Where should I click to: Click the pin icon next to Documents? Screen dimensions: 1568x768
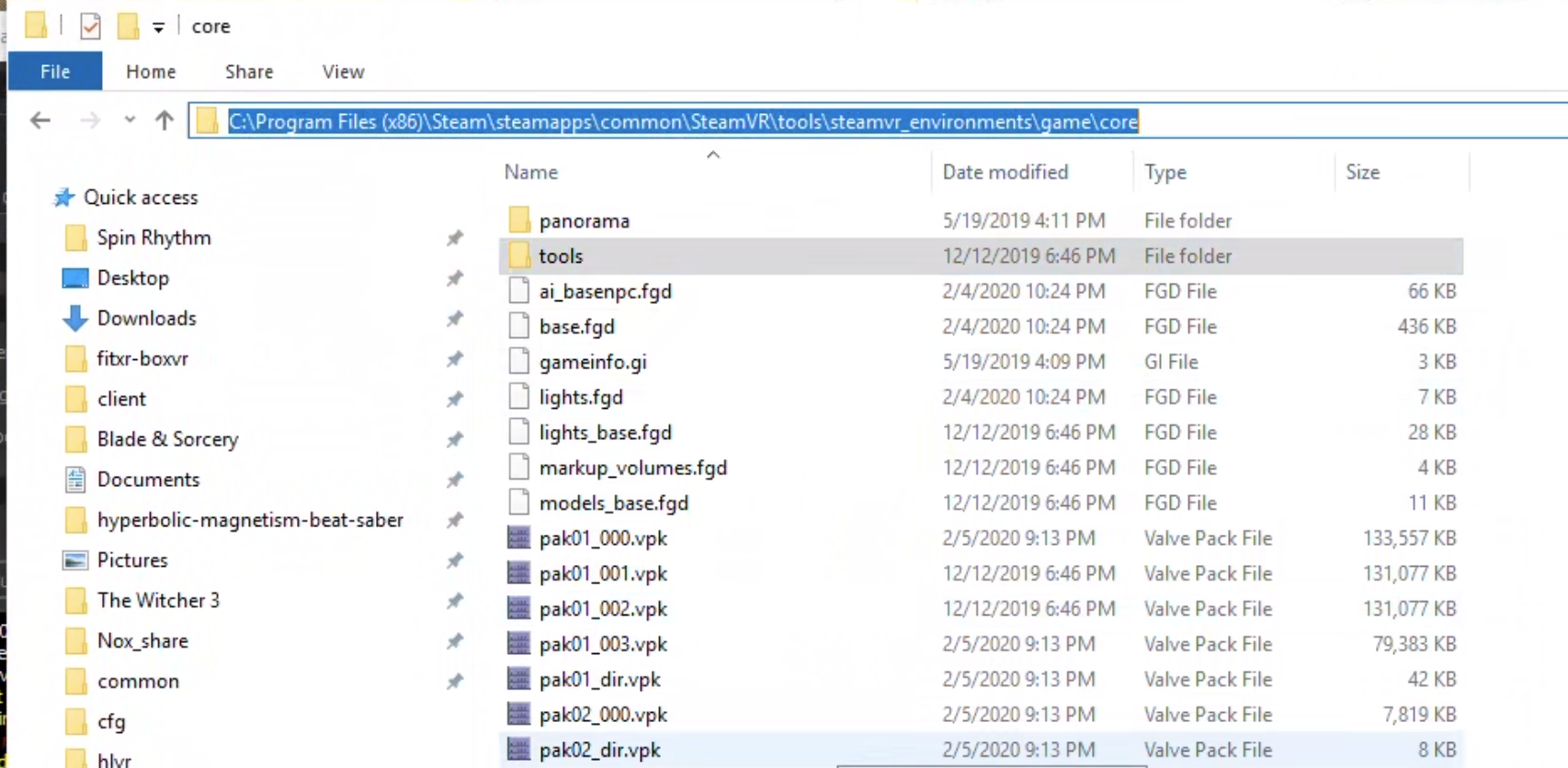tap(455, 480)
